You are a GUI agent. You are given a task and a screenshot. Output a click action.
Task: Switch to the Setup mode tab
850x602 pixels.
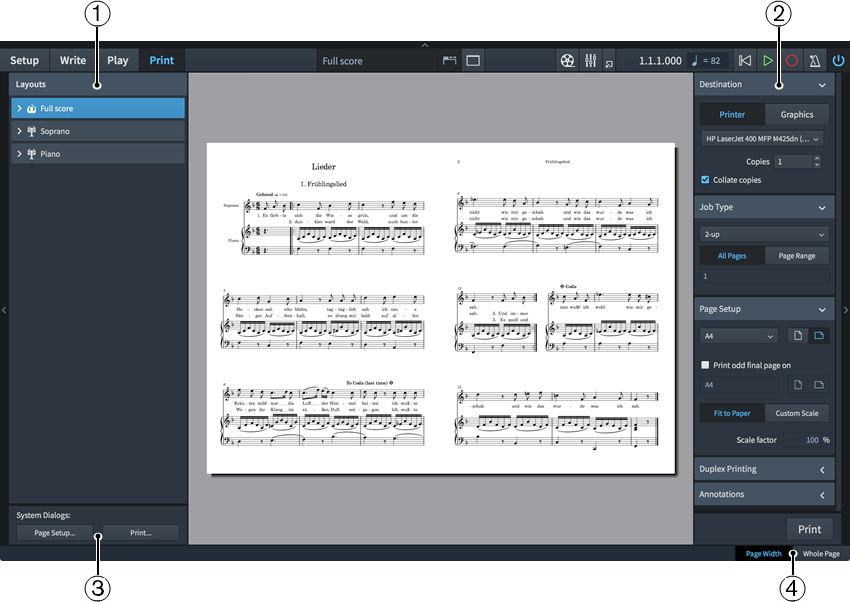tap(25, 60)
